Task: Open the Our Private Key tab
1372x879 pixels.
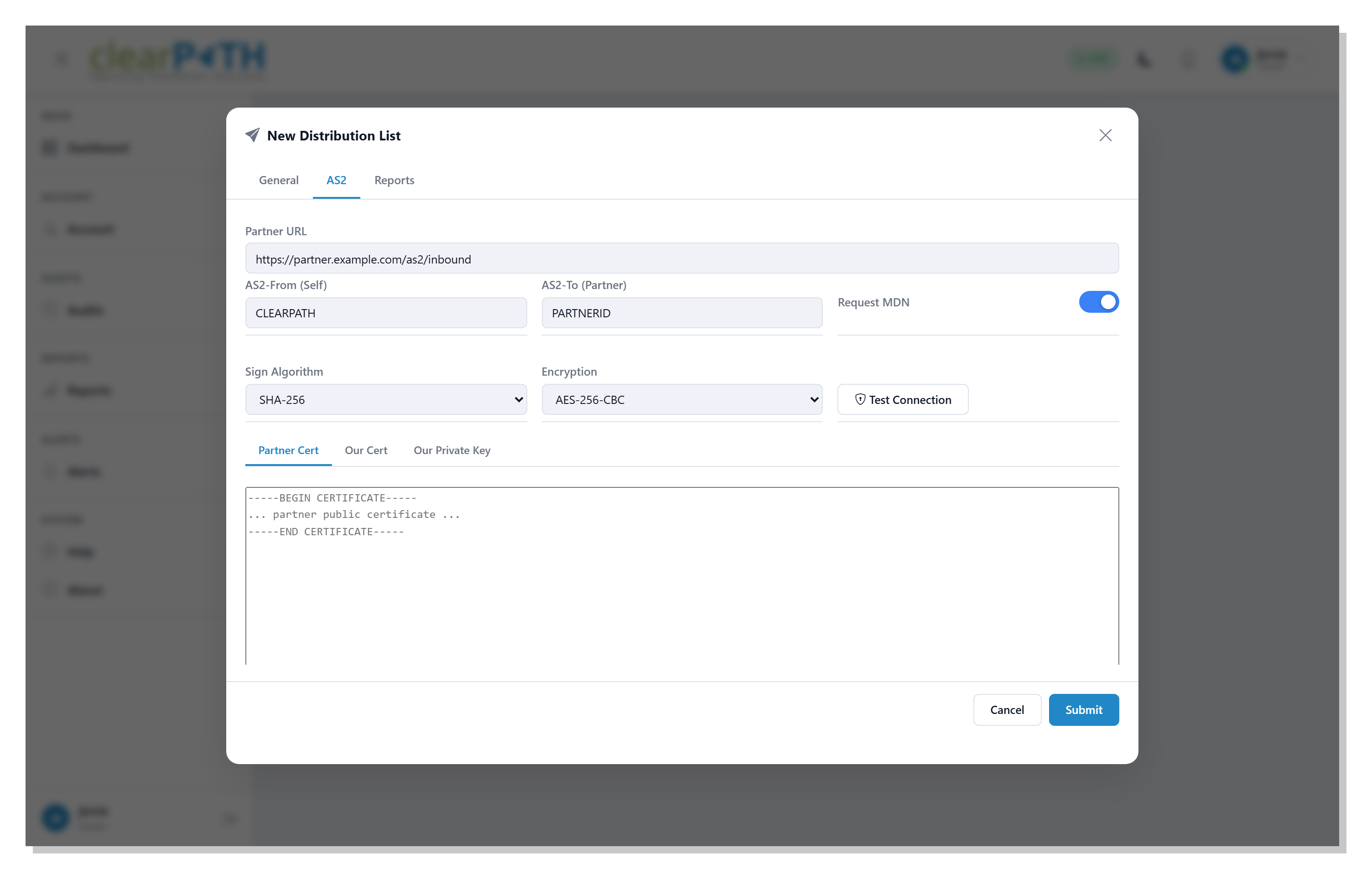Action: [452, 450]
